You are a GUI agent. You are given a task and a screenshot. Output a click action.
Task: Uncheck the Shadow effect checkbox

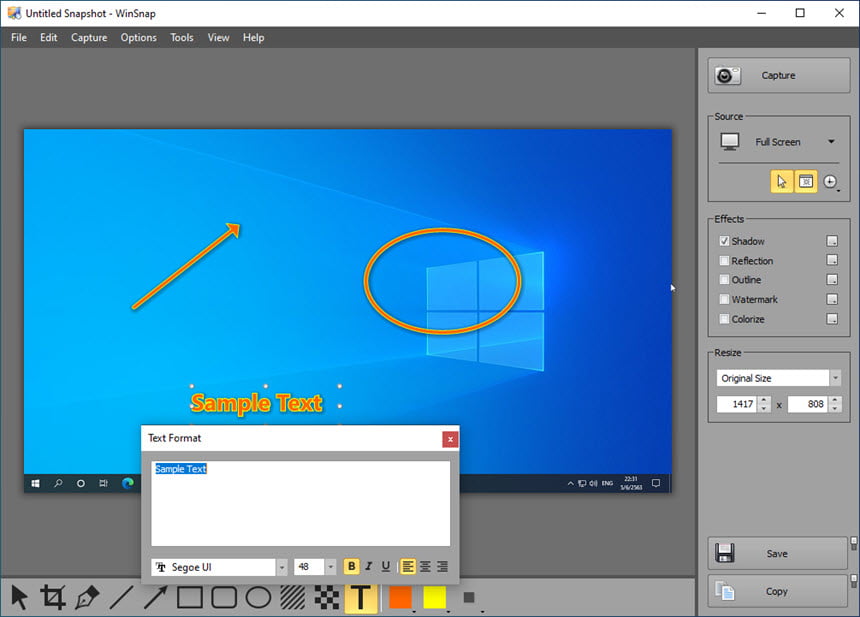point(724,241)
